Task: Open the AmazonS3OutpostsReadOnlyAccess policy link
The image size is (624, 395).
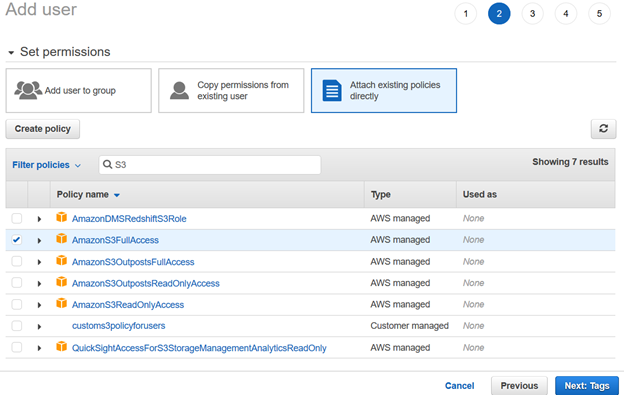Action: click(x=146, y=283)
